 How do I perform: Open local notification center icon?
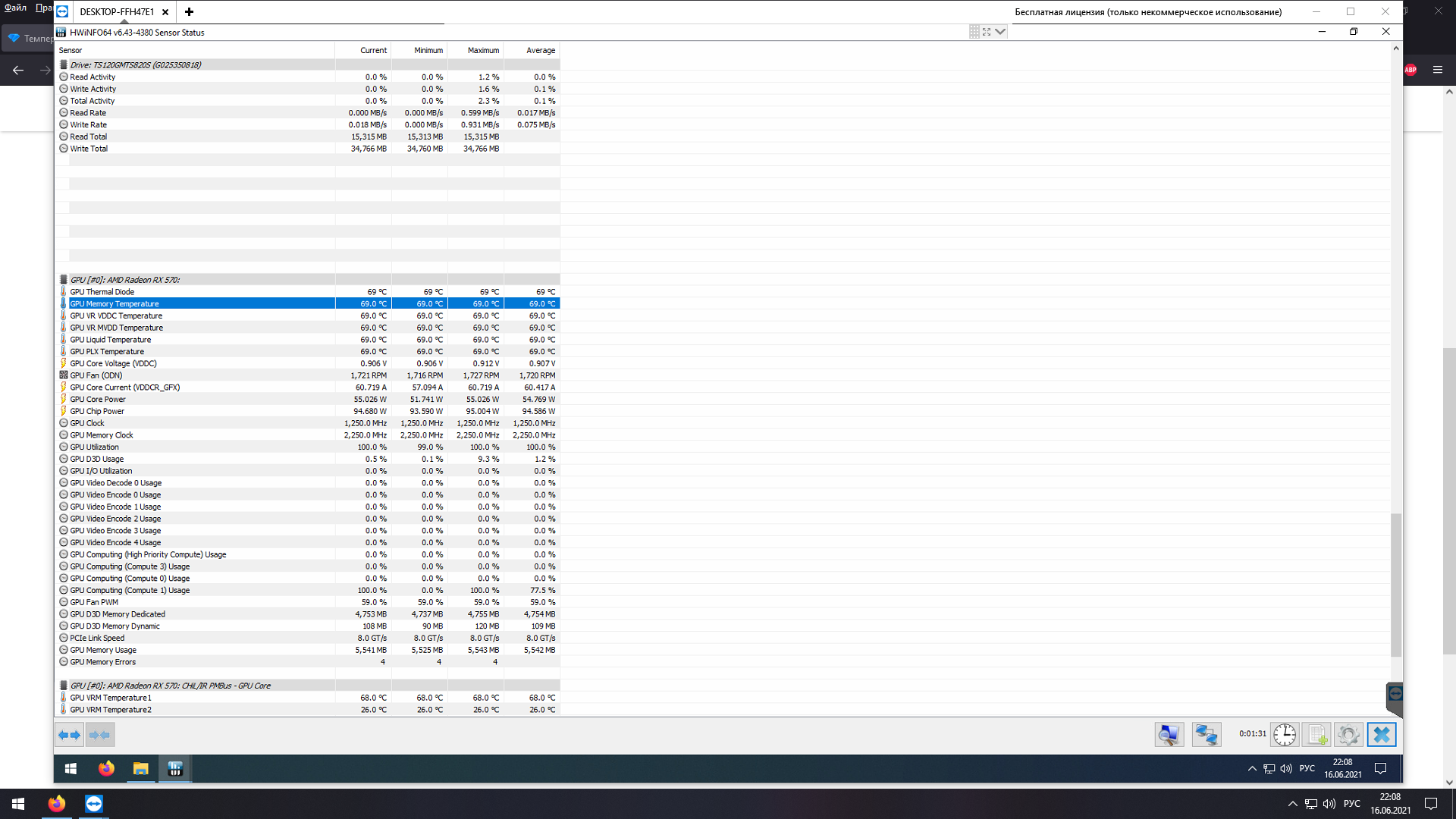tap(1431, 804)
